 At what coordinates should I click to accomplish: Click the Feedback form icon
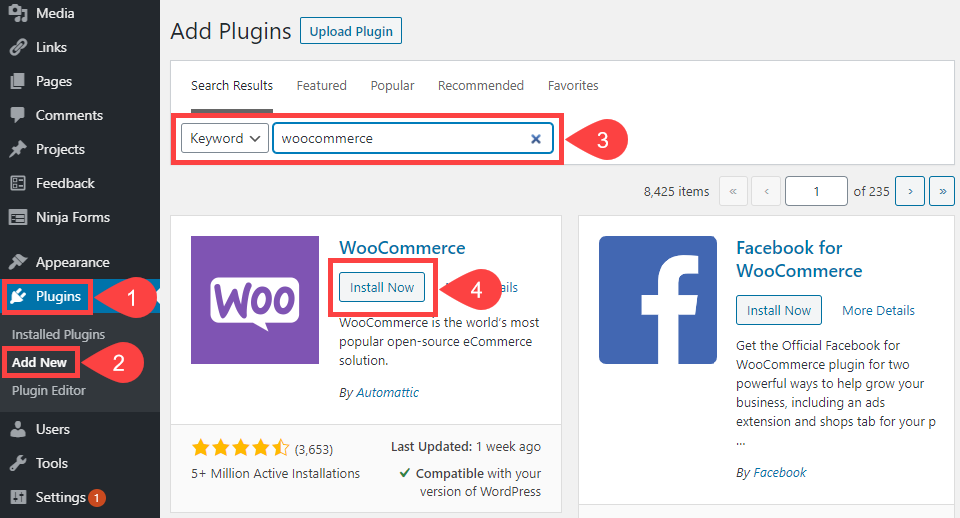18,183
